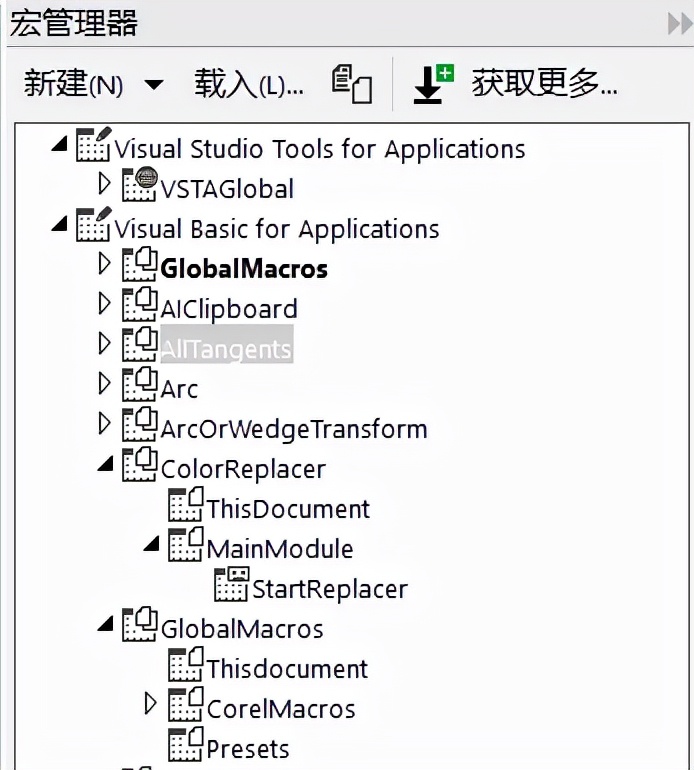Select Visual Studio Tools for Applications text

(320, 149)
